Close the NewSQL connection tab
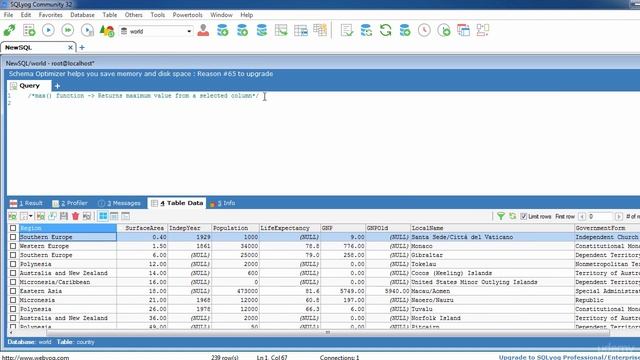The image size is (640, 360). point(70,47)
